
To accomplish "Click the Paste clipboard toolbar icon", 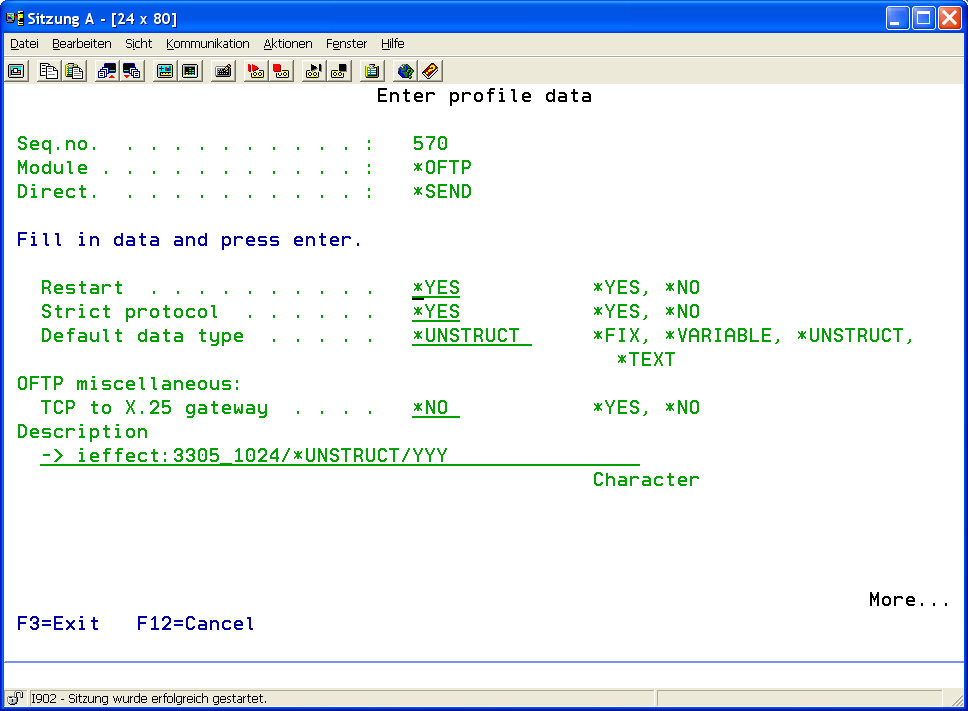I will click(73, 71).
